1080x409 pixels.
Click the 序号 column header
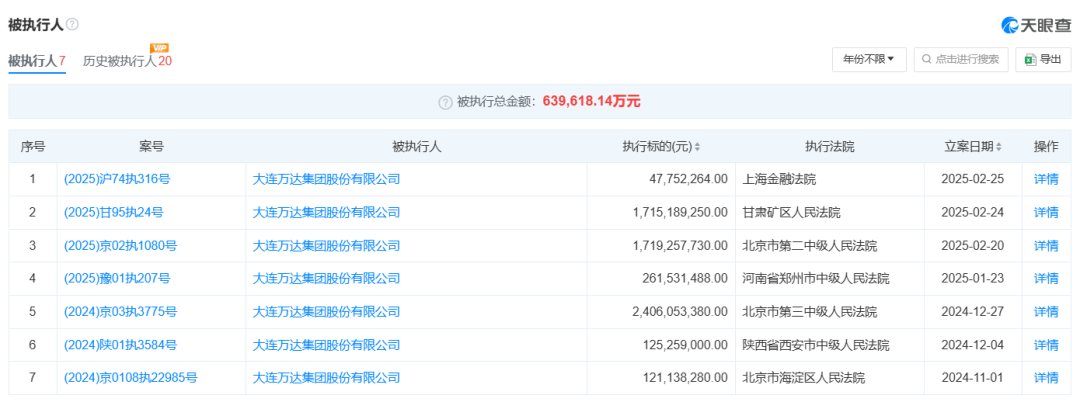32,146
